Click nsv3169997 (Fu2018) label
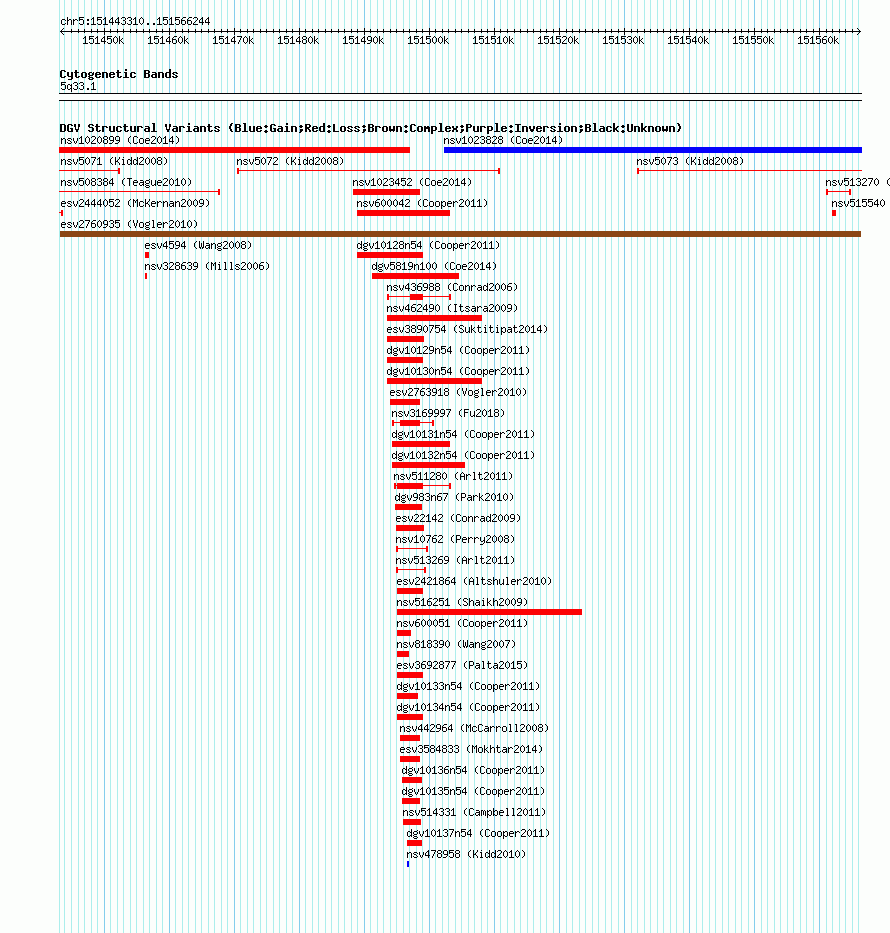The image size is (890, 933). point(448,414)
